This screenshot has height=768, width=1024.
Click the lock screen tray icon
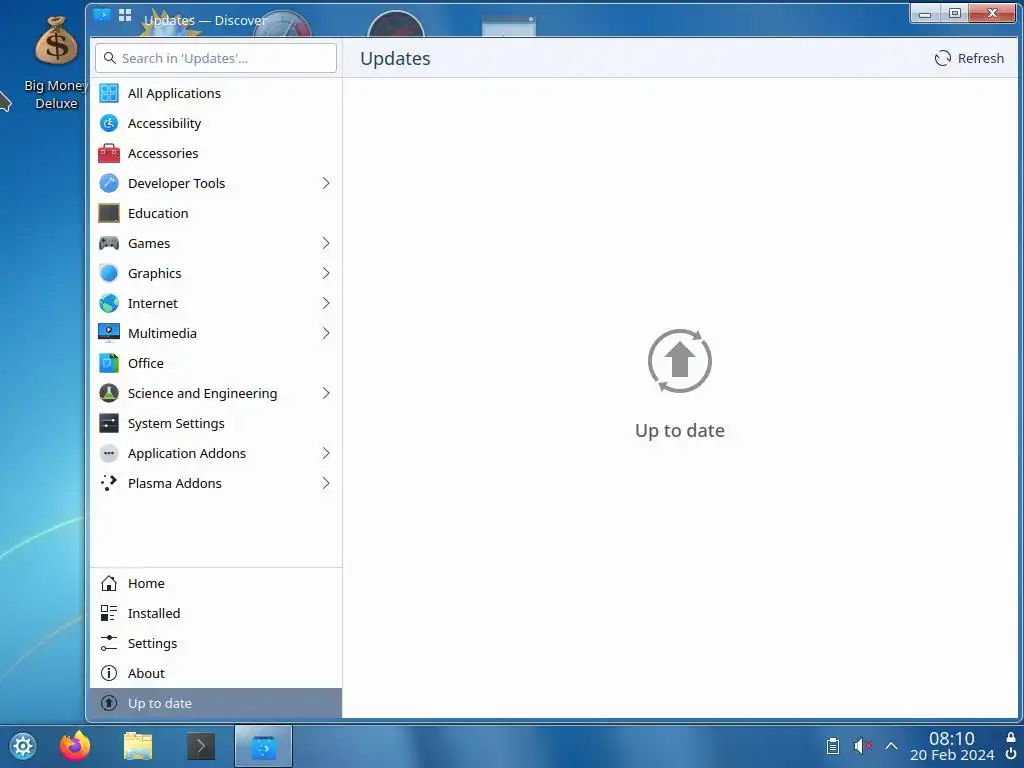click(x=1011, y=737)
